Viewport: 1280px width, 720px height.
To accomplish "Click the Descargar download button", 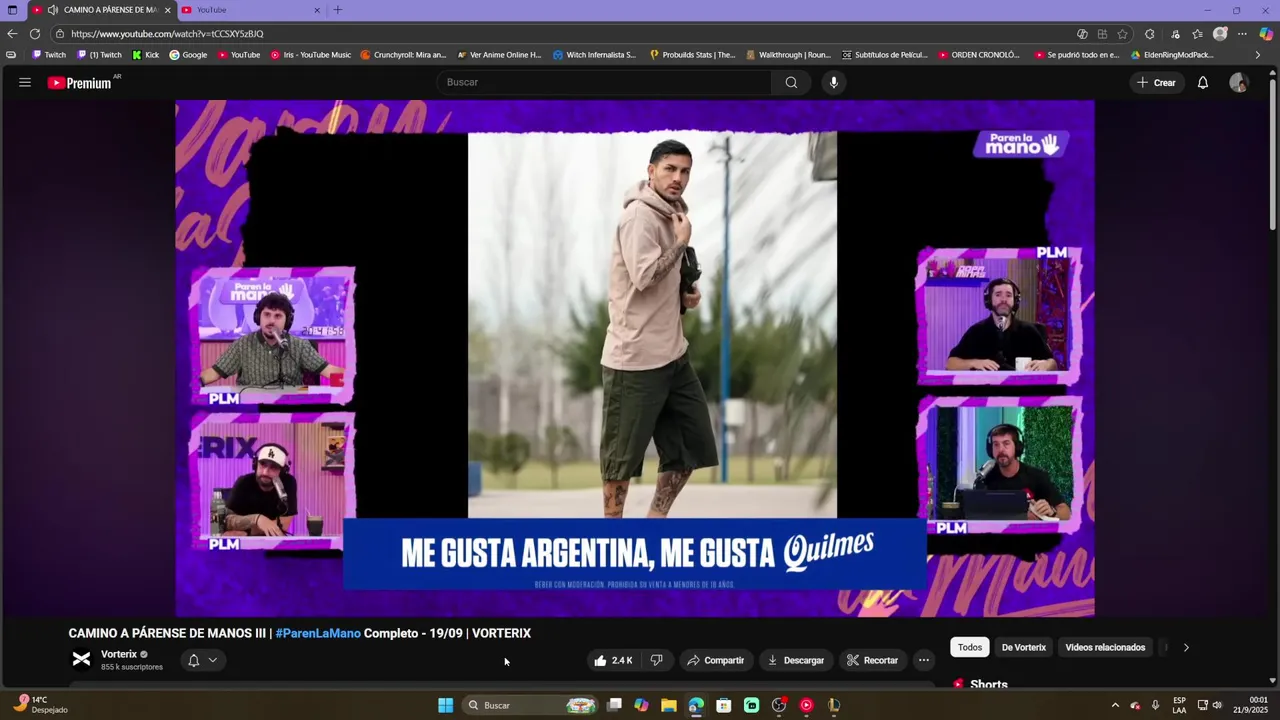I will [796, 660].
